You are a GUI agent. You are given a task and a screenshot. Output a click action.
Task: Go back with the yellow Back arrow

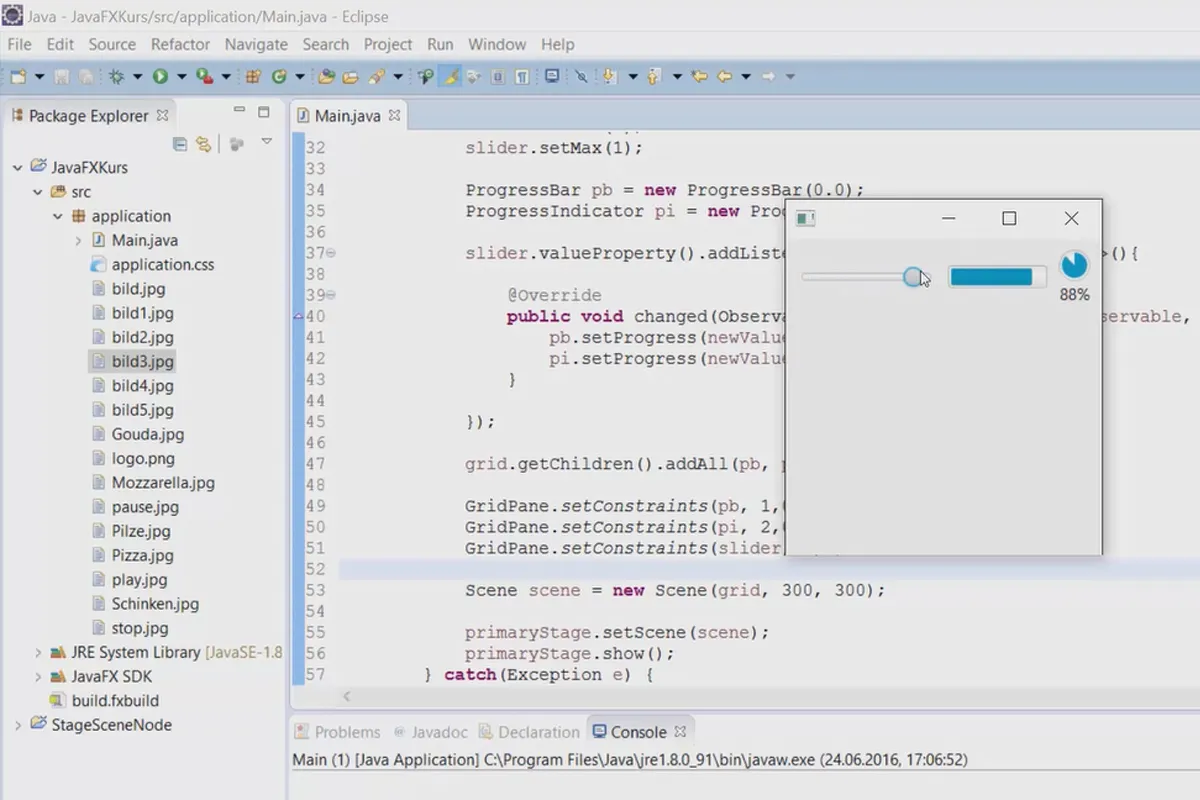click(724, 76)
